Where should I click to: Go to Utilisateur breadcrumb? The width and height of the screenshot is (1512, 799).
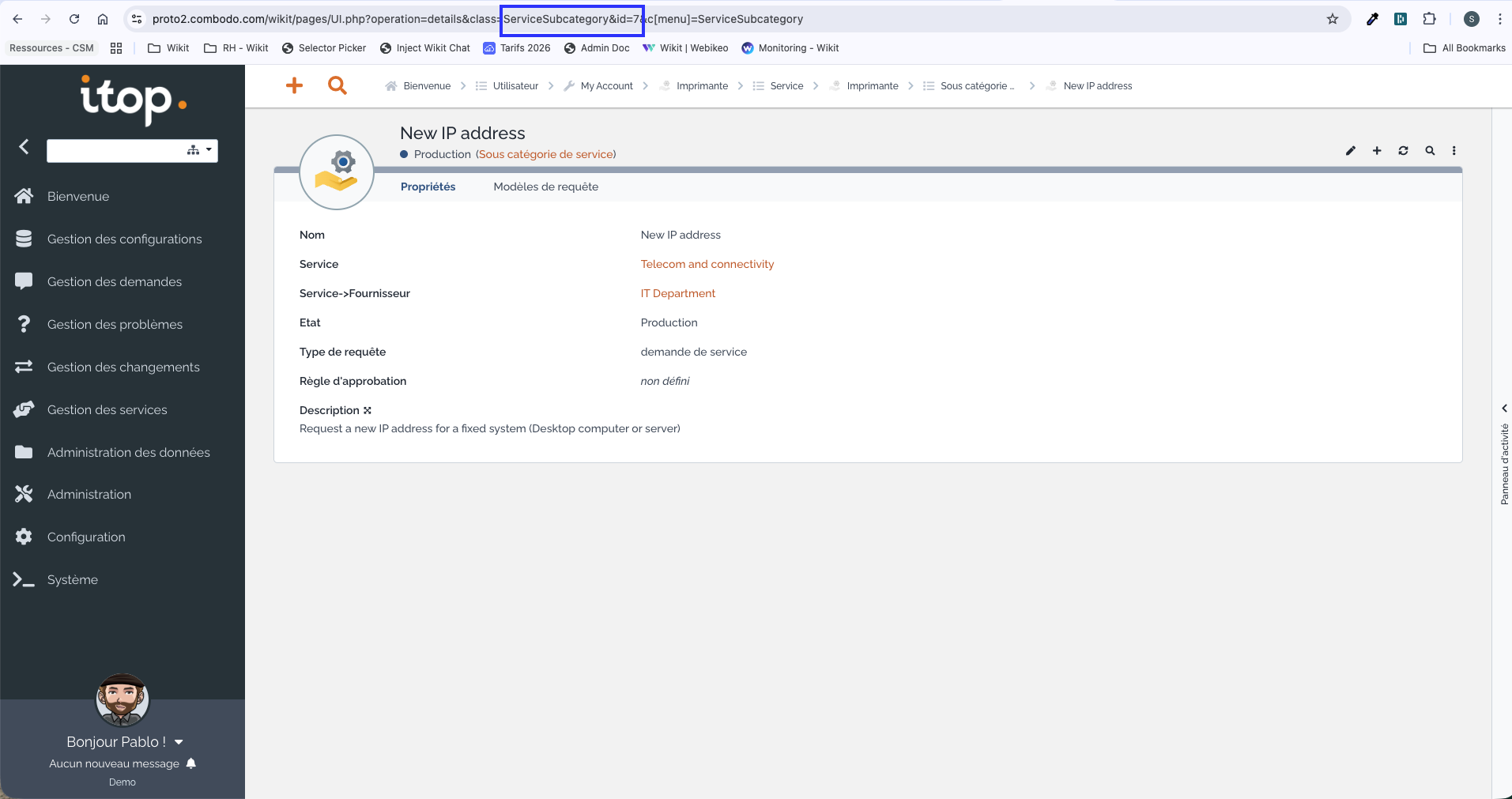[507, 86]
